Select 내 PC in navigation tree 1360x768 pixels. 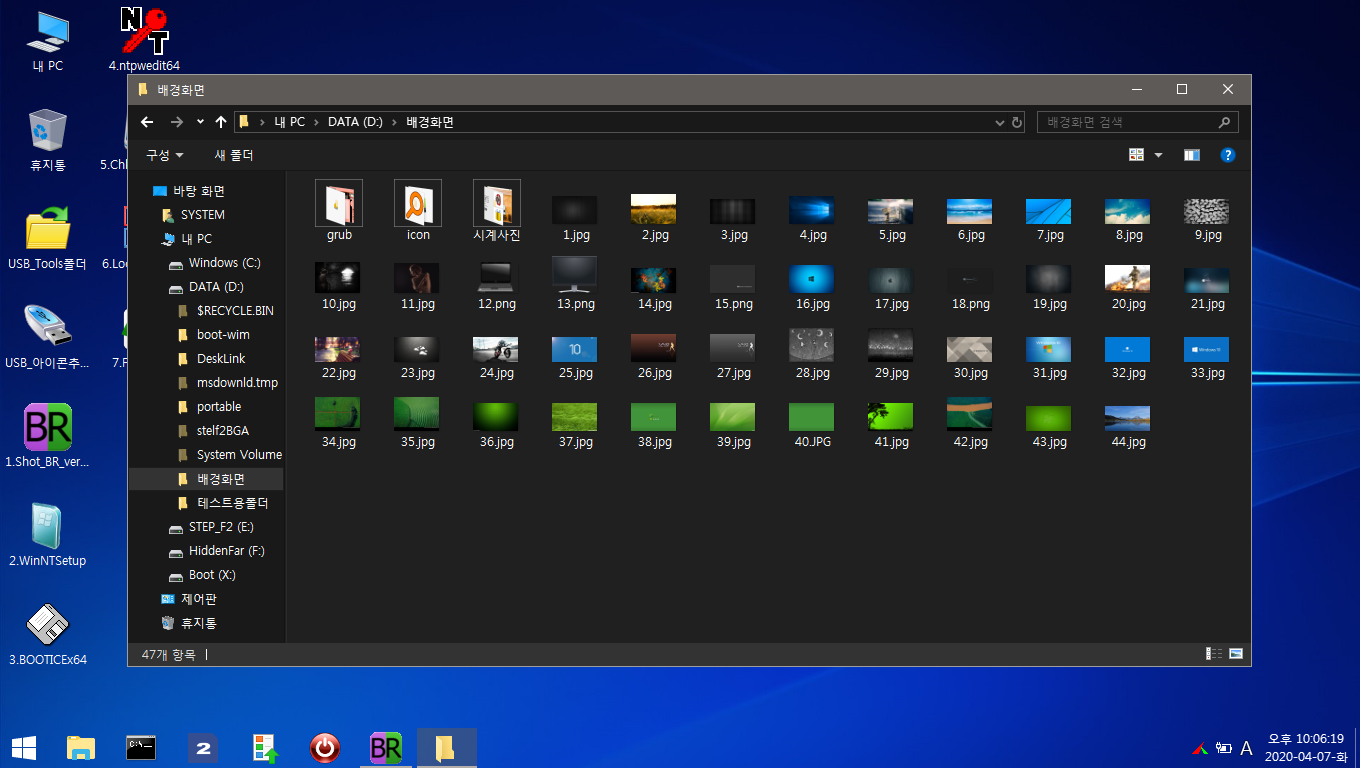click(187, 239)
